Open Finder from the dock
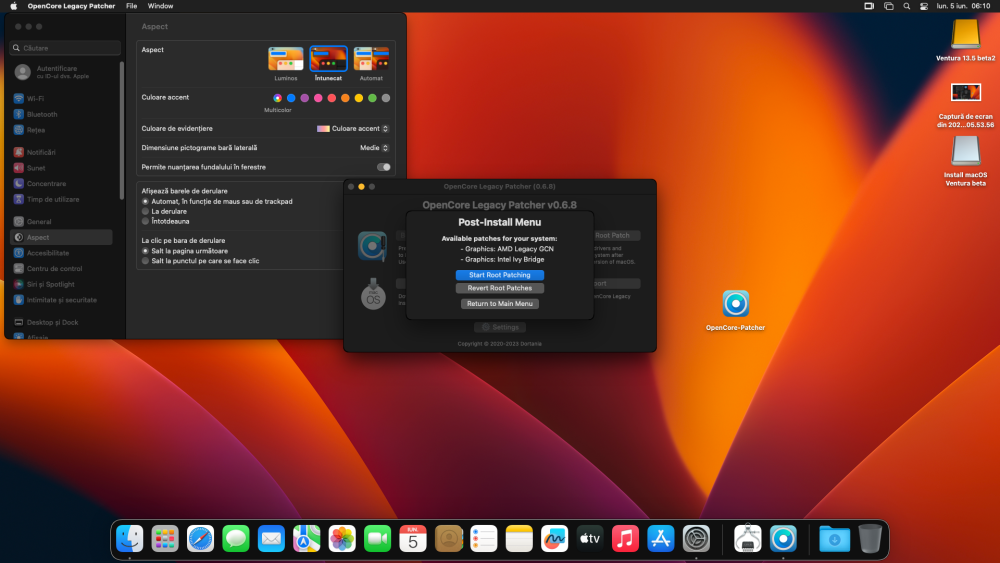Image resolution: width=1000 pixels, height=563 pixels. 129,539
